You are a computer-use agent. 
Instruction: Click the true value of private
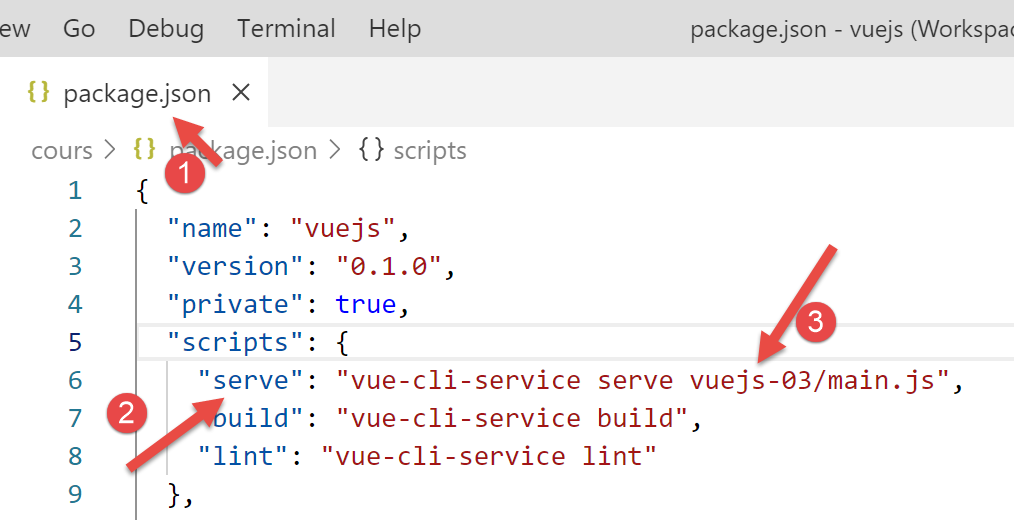tap(365, 305)
